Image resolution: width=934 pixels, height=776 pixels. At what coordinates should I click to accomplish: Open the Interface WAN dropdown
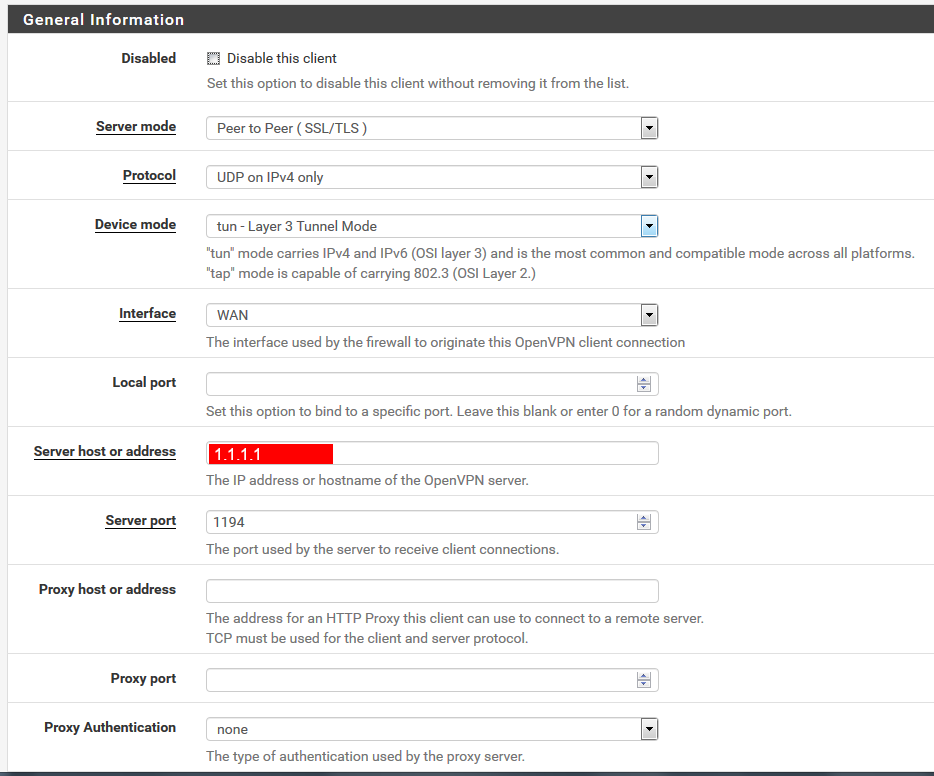click(x=431, y=315)
